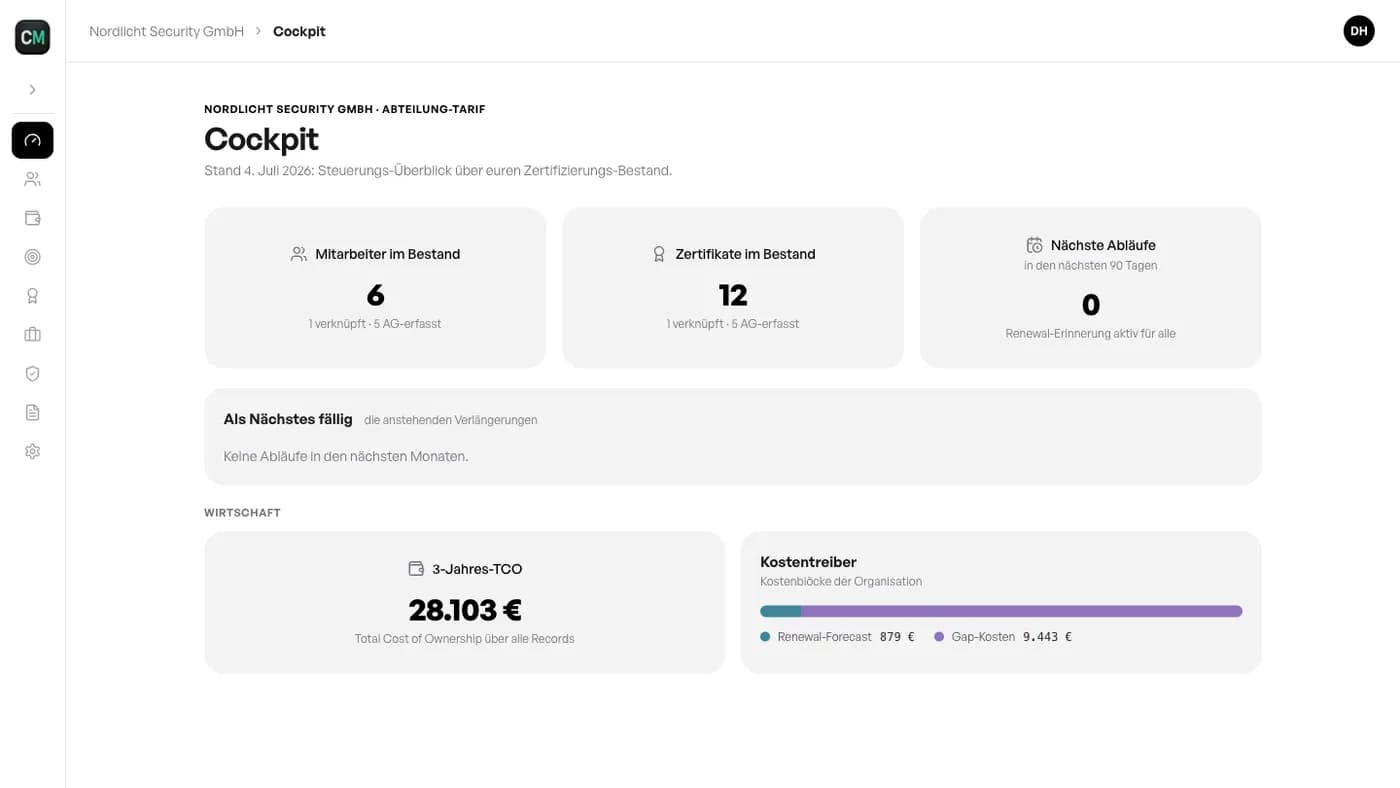
Task: Click the purple Gap-Kosten bar segment
Action: (1022, 611)
